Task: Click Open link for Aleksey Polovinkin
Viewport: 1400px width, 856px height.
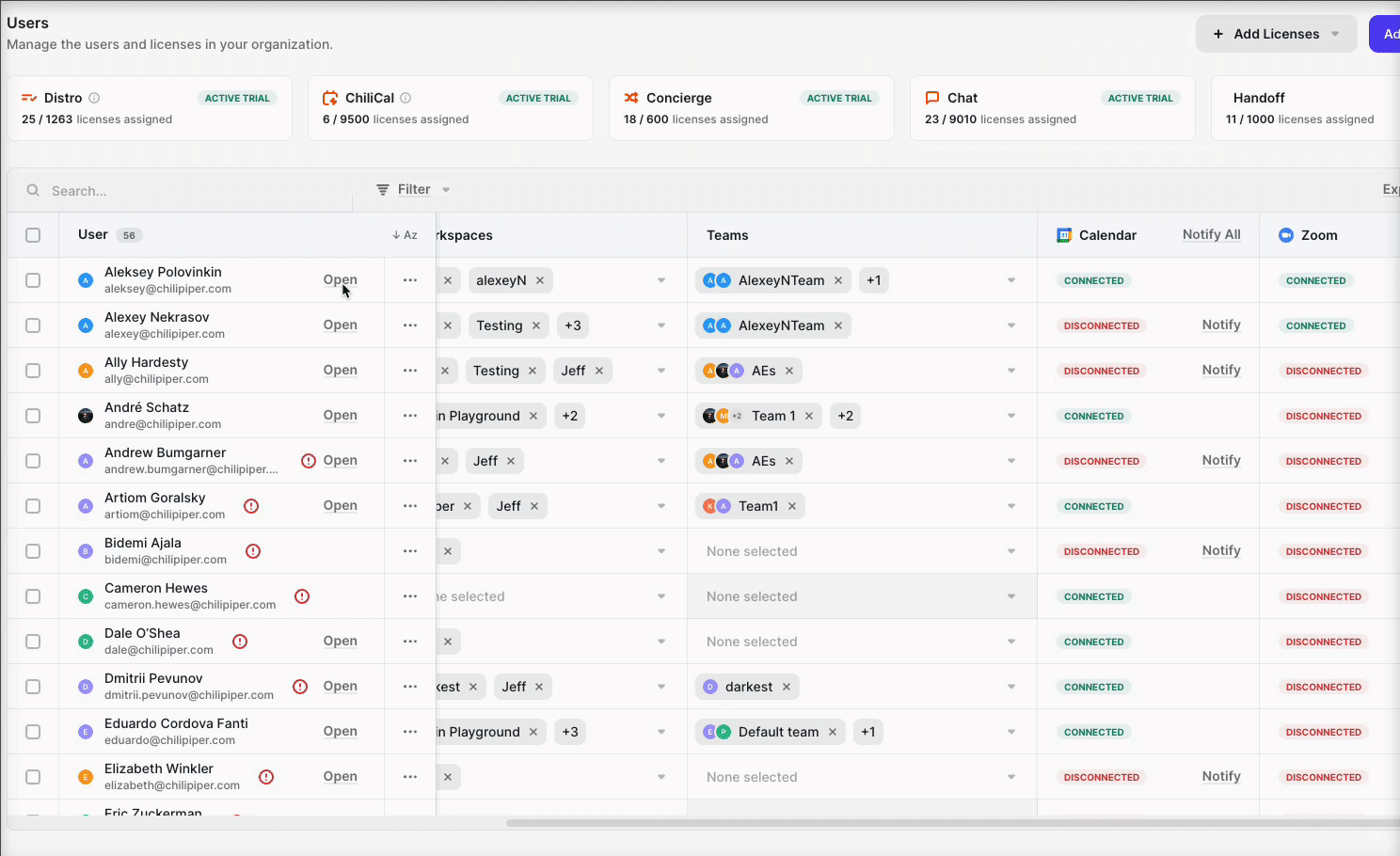Action: [340, 280]
